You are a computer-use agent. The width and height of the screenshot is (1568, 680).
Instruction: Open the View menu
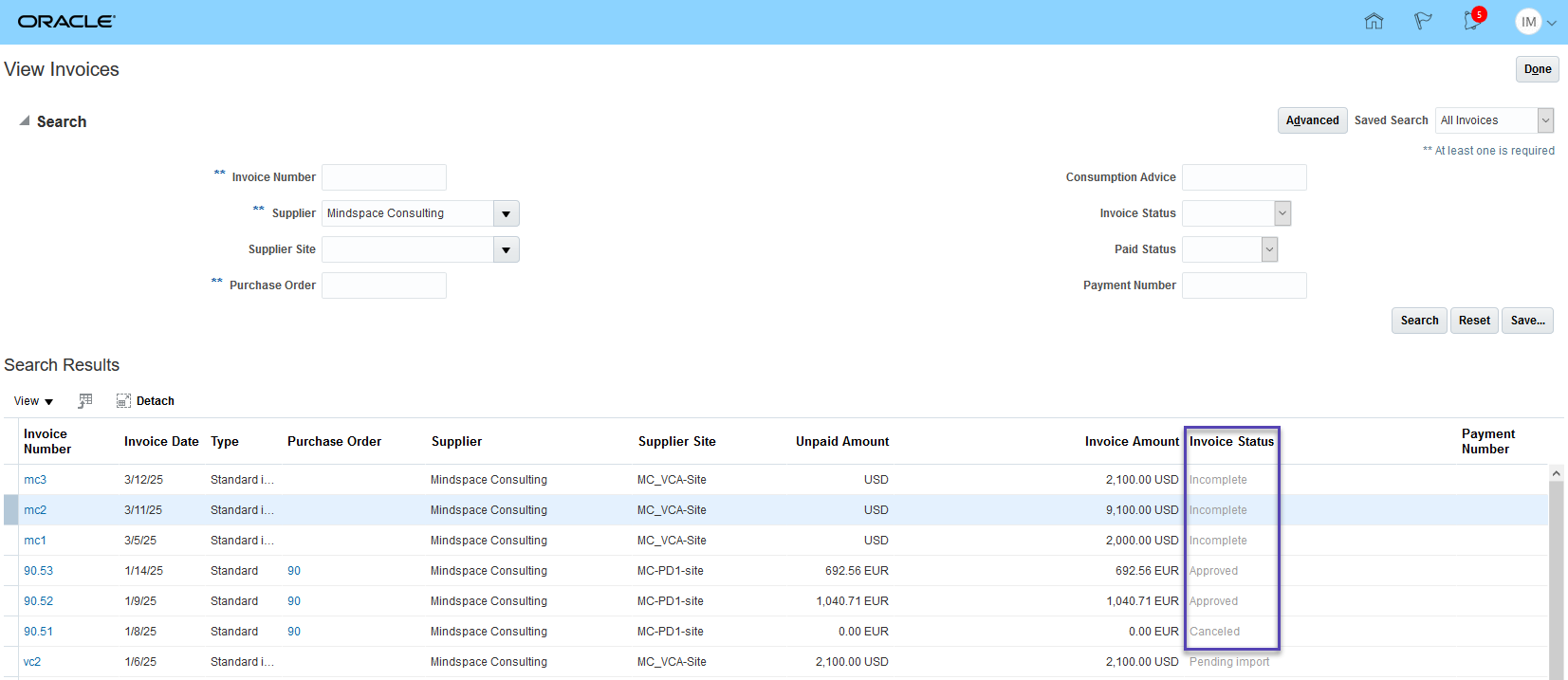click(x=33, y=401)
